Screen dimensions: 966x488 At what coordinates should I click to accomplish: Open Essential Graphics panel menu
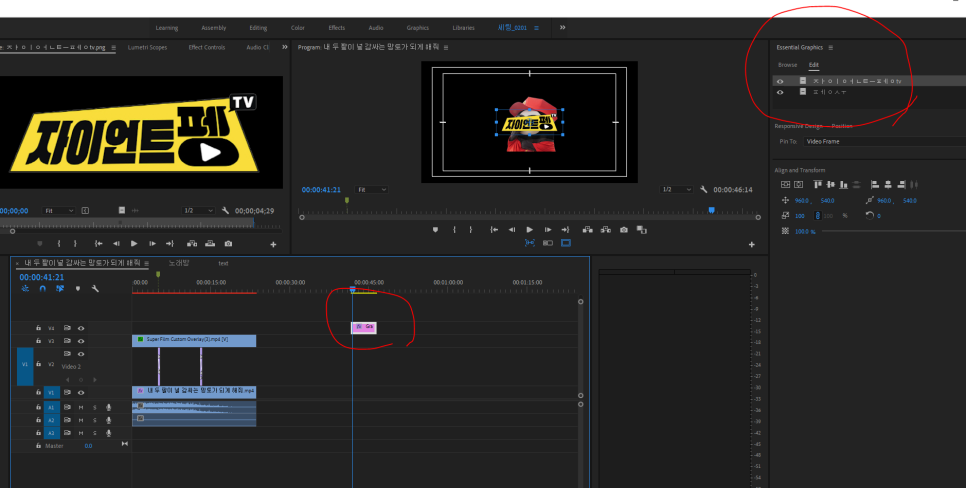point(830,47)
